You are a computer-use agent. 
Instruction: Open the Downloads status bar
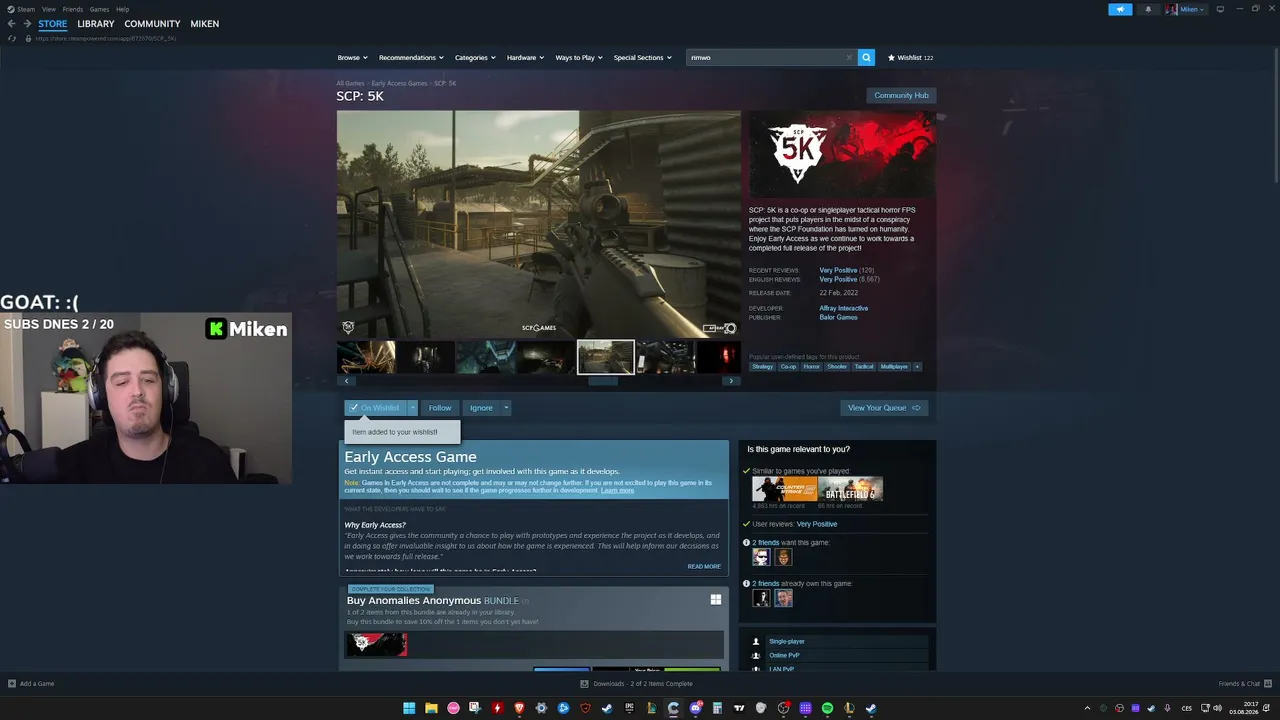[x=637, y=684]
